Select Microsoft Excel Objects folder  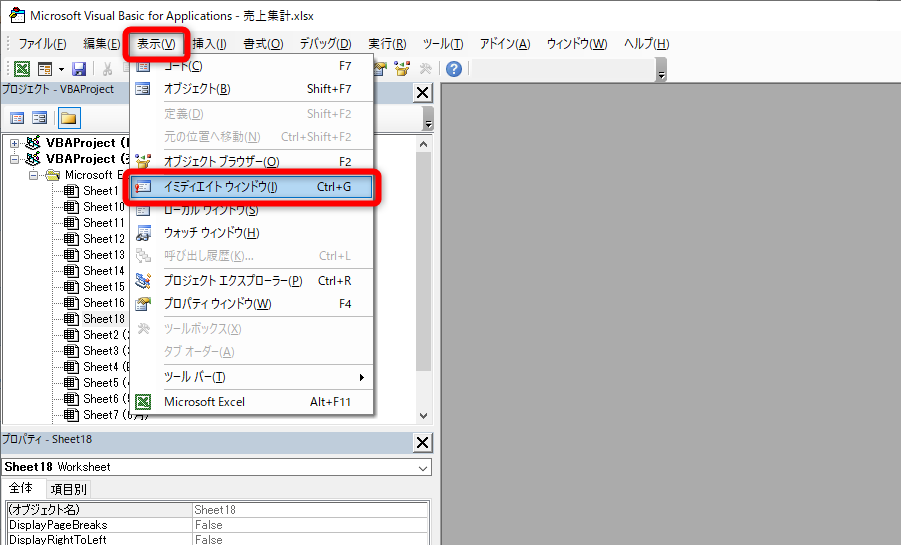click(87, 175)
